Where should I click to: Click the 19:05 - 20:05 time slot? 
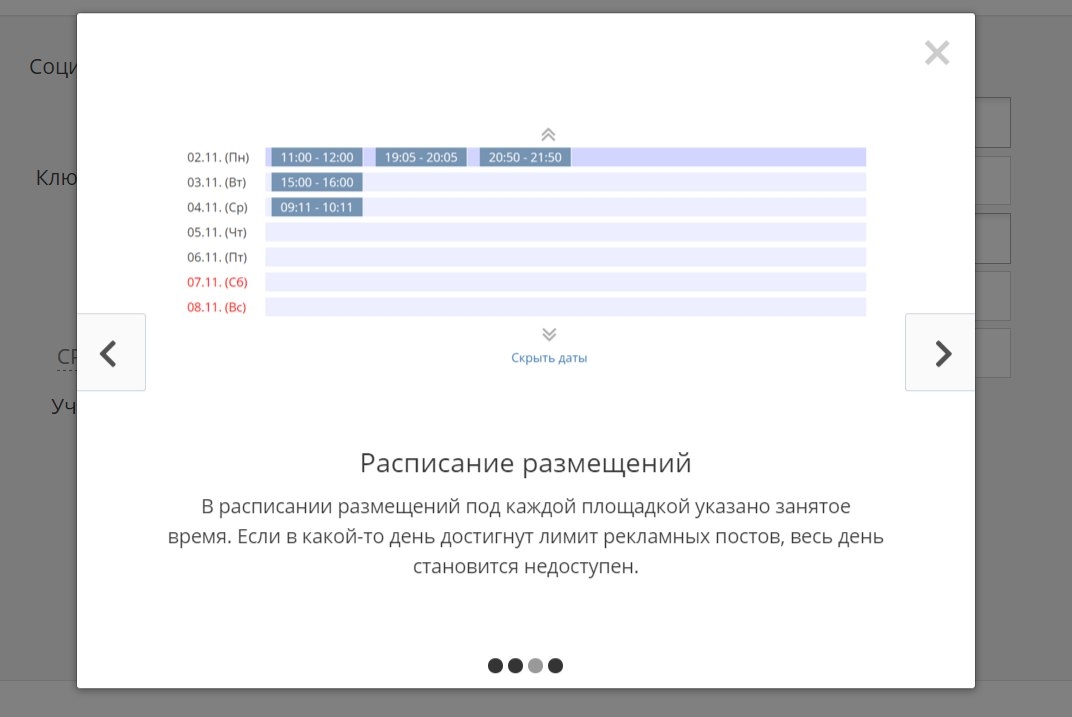[x=421, y=157]
